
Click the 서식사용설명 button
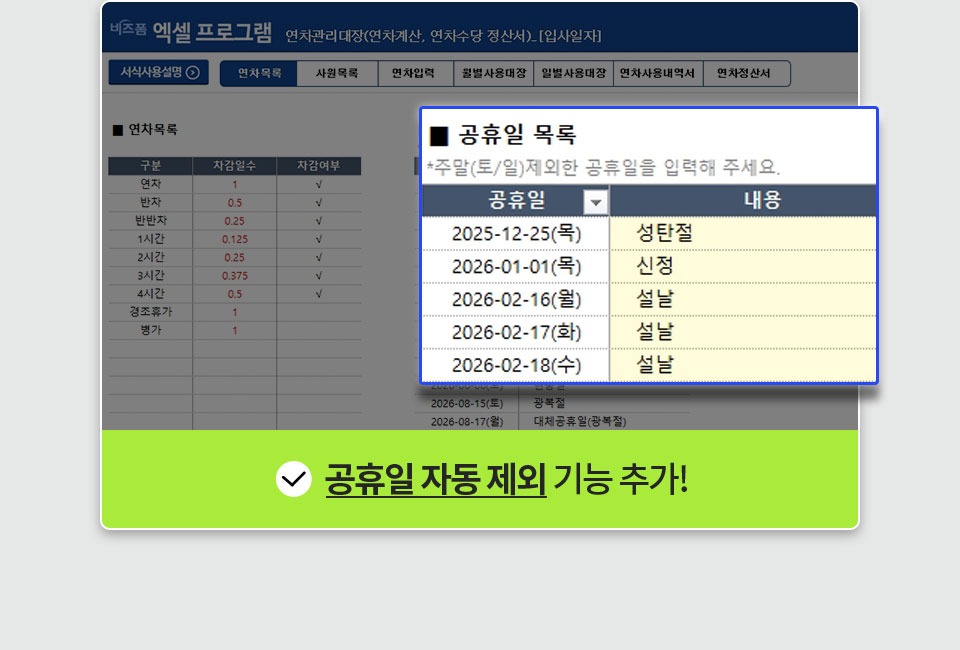click(x=159, y=72)
